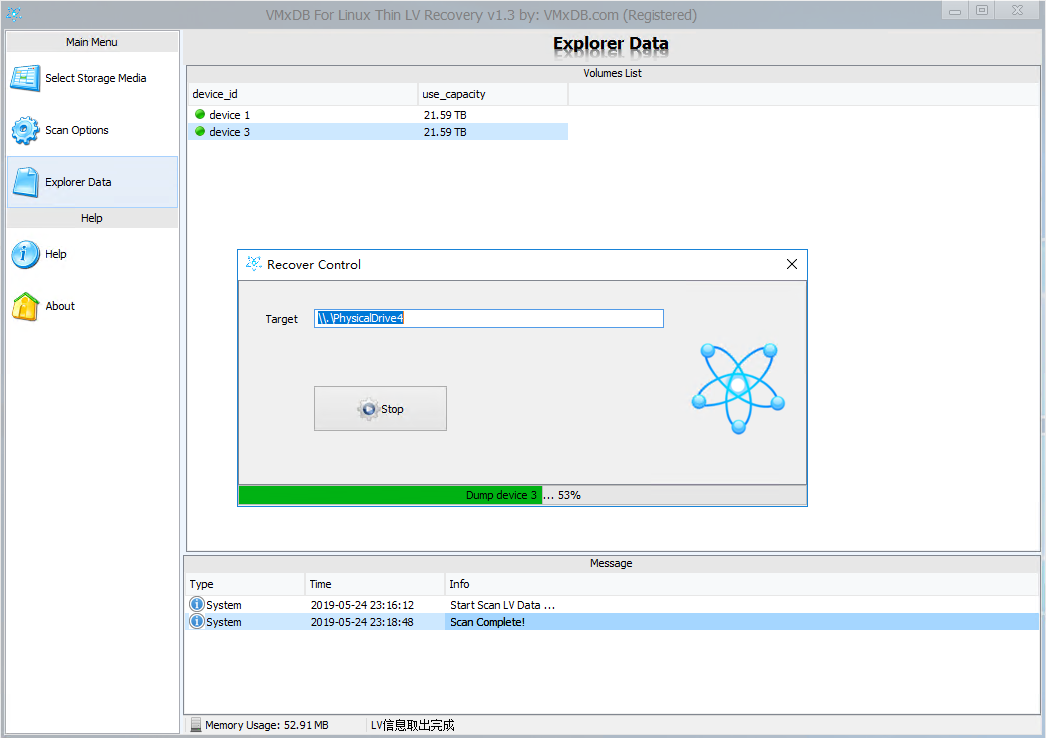This screenshot has width=1046, height=738.
Task: Open Scan Options menu entry
Action: [92, 130]
